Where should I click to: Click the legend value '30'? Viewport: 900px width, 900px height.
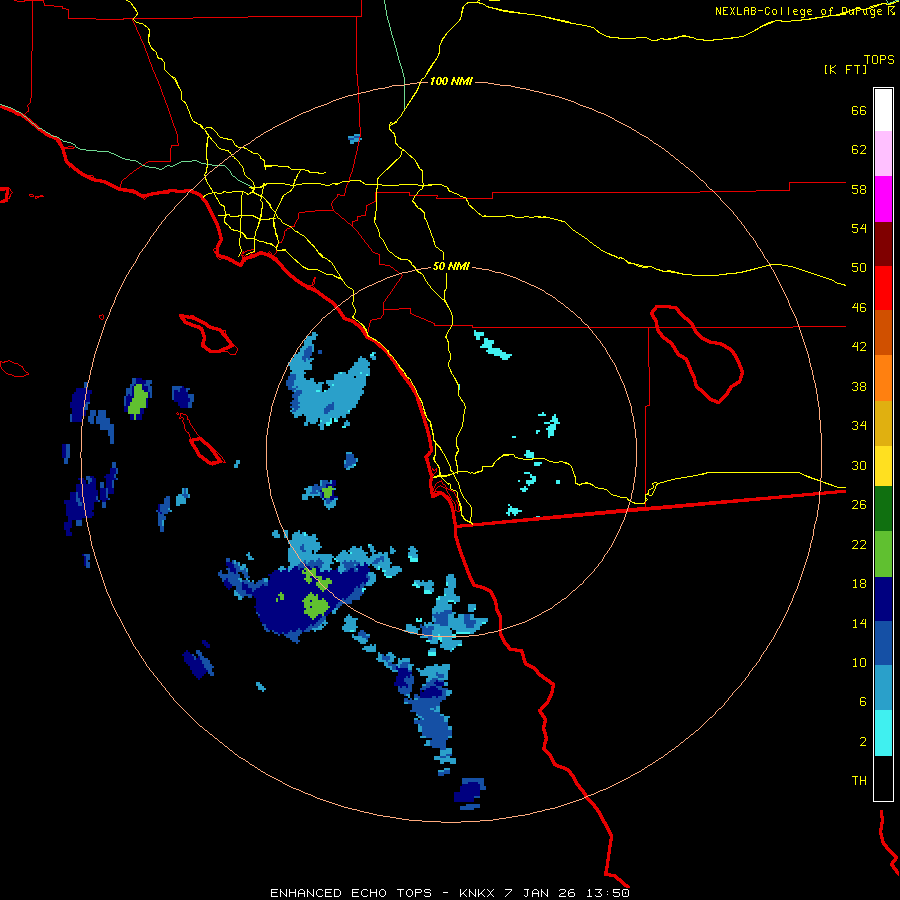click(859, 465)
